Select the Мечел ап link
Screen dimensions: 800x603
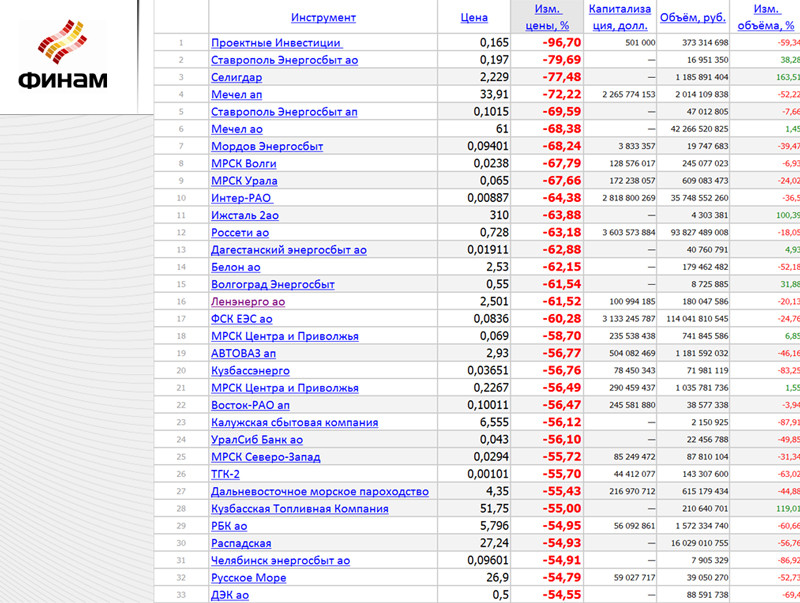tap(239, 95)
